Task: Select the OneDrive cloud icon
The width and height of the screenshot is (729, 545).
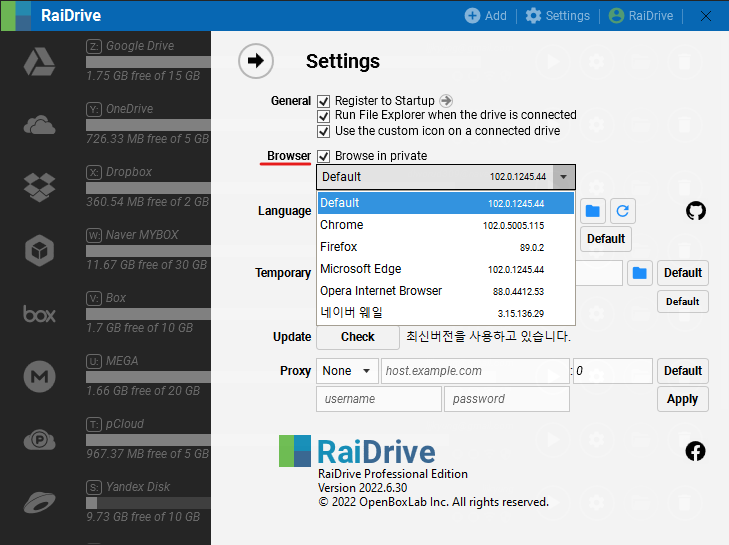Action: pos(40,125)
